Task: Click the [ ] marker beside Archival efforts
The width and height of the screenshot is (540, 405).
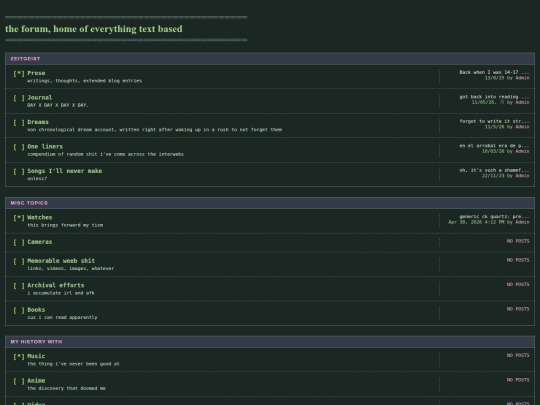Action: (x=19, y=285)
